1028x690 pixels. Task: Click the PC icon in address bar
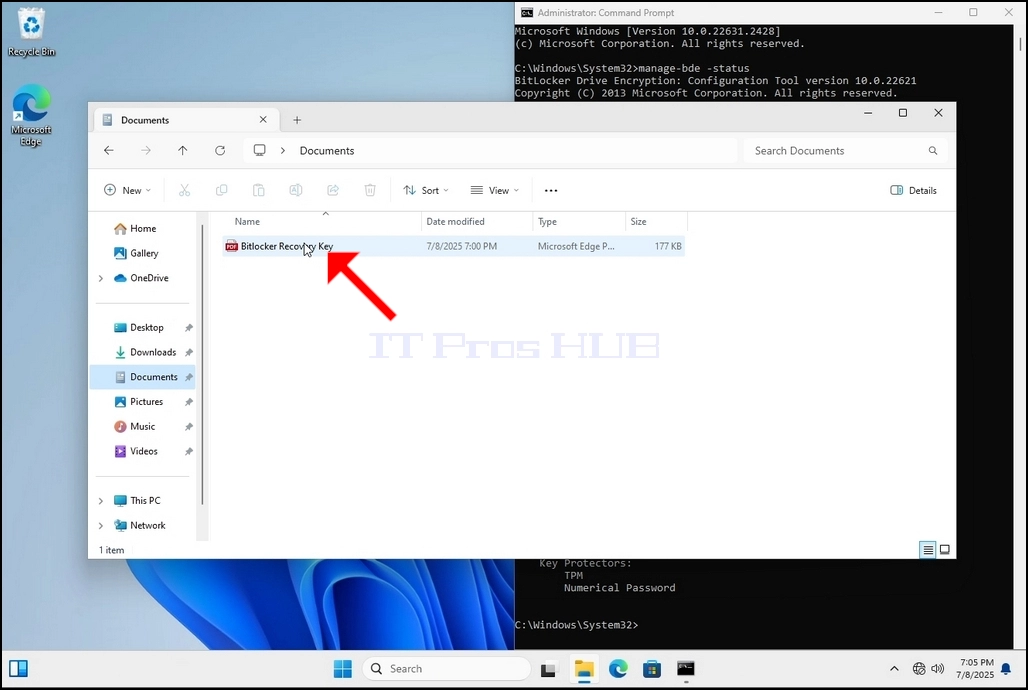point(260,150)
